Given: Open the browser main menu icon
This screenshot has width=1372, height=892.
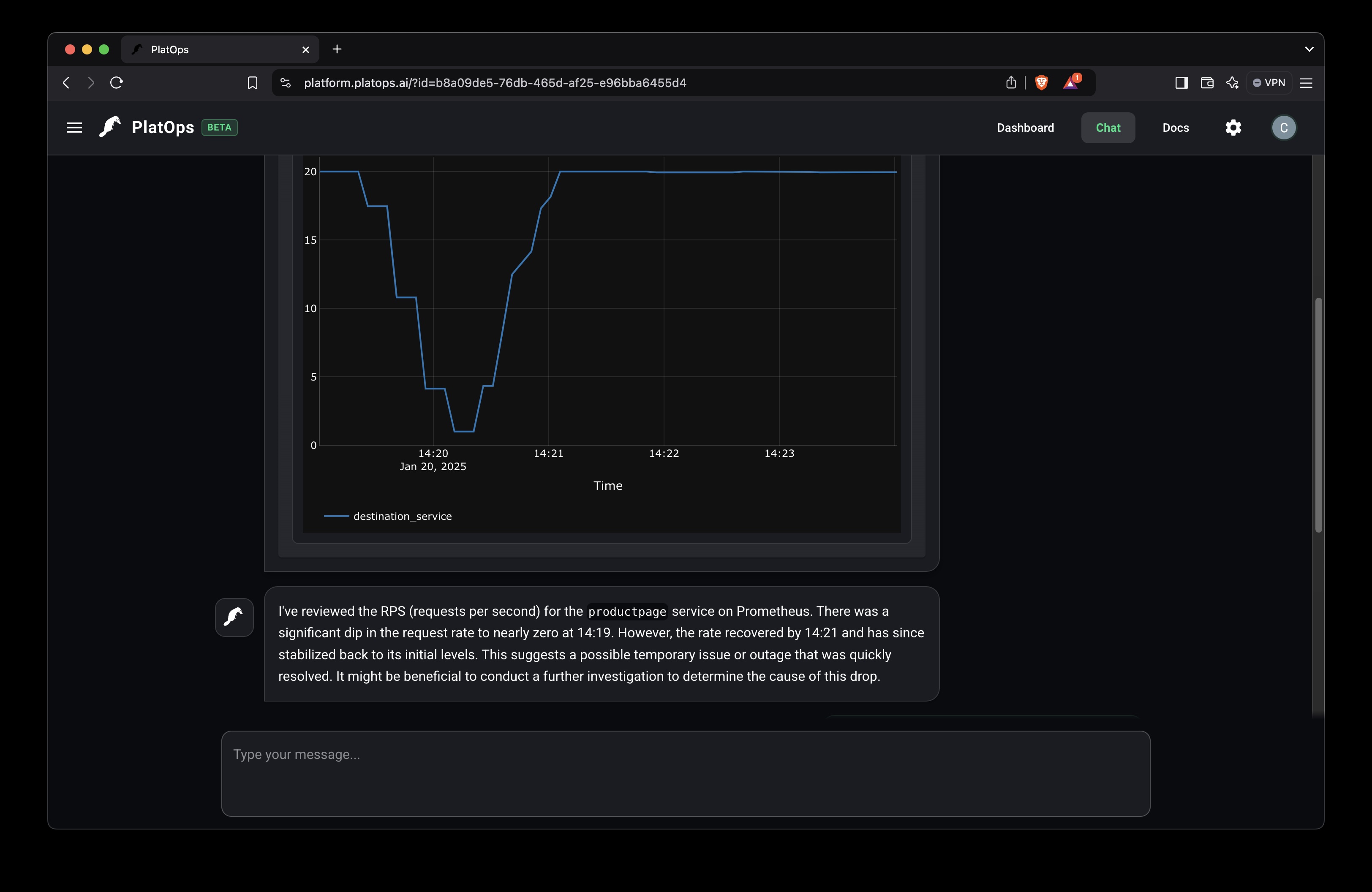Looking at the screenshot, I should tap(1306, 83).
